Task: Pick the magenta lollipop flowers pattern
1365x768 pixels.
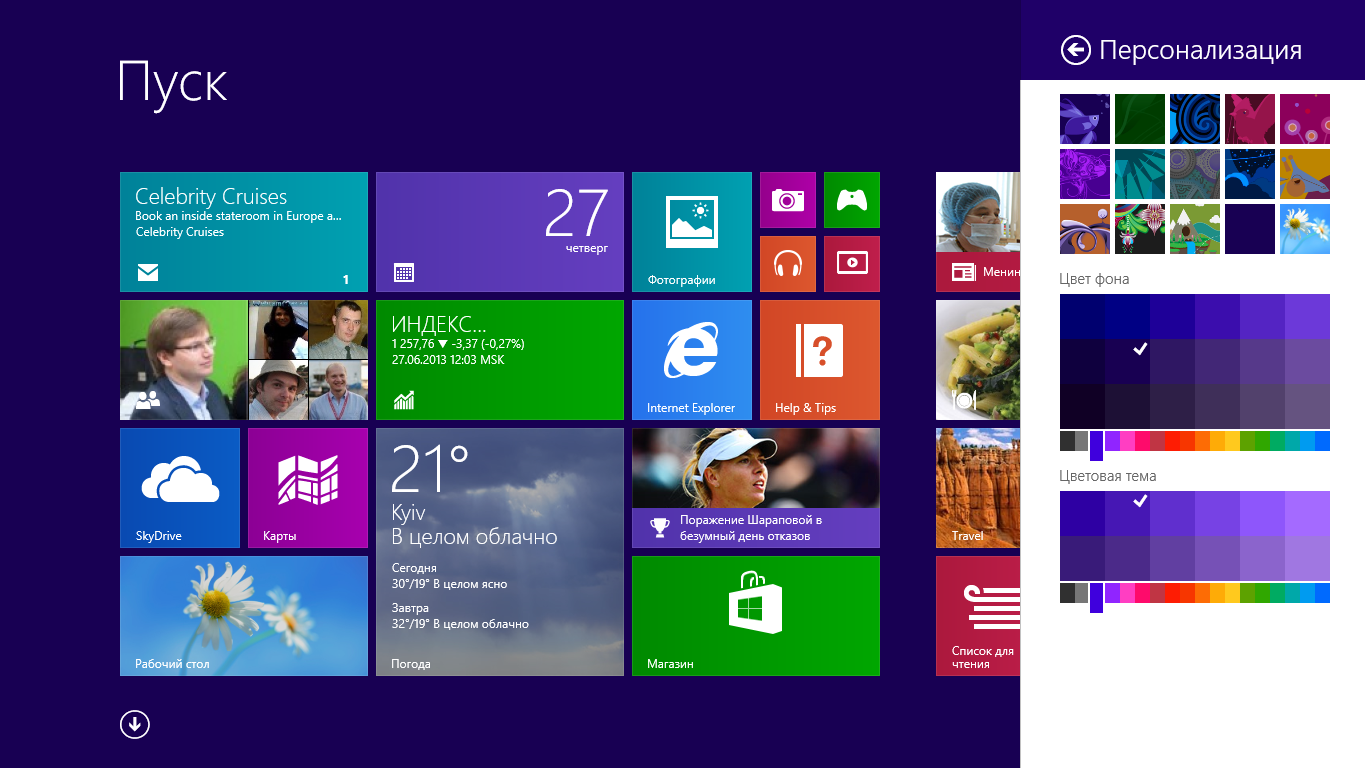Action: click(1305, 119)
